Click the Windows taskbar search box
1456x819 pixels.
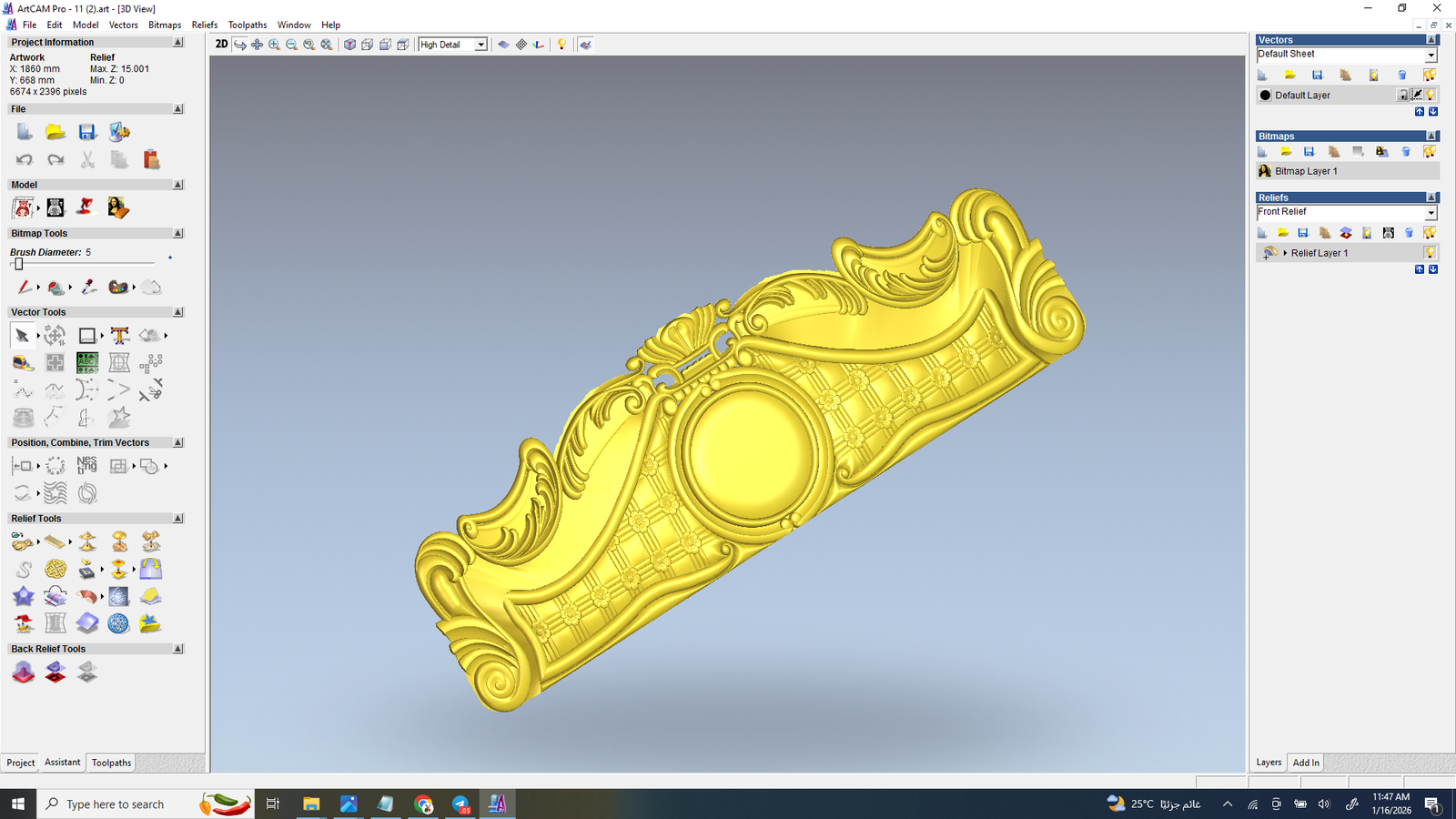pyautogui.click(x=116, y=804)
